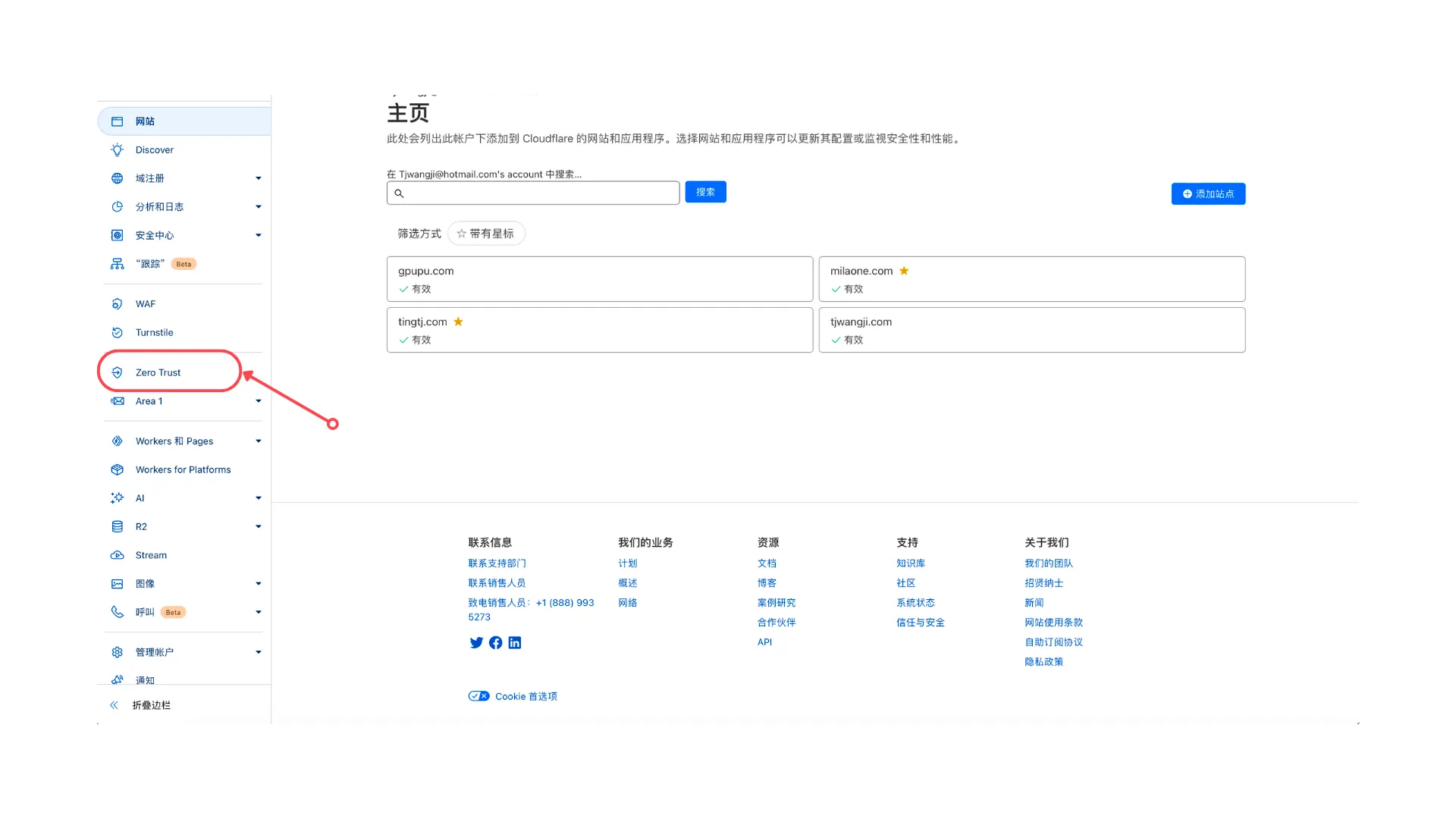Unstar the tingtj.com site

[x=458, y=322]
